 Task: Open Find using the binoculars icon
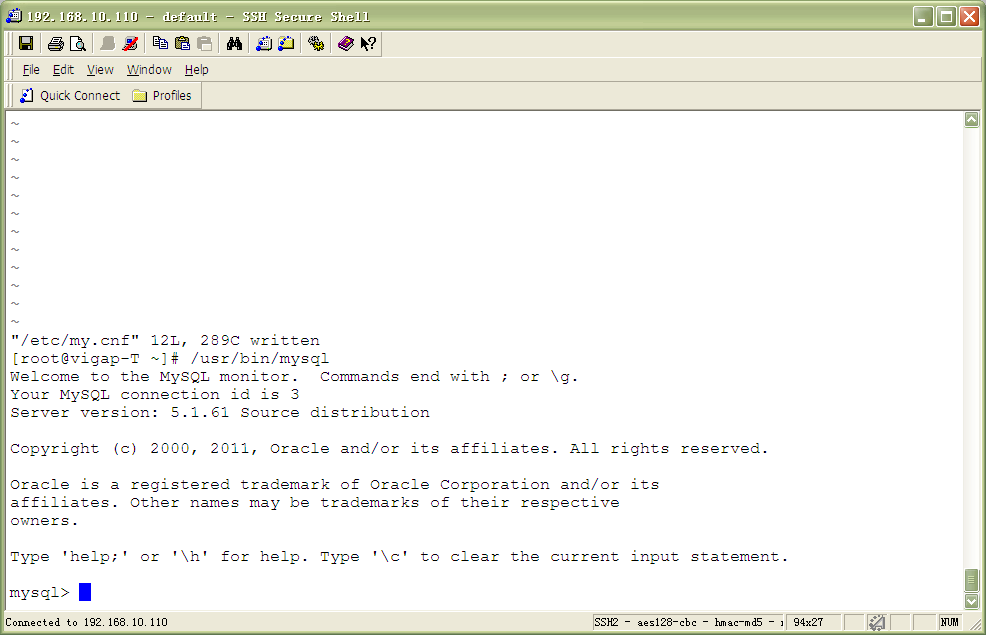pyautogui.click(x=234, y=43)
